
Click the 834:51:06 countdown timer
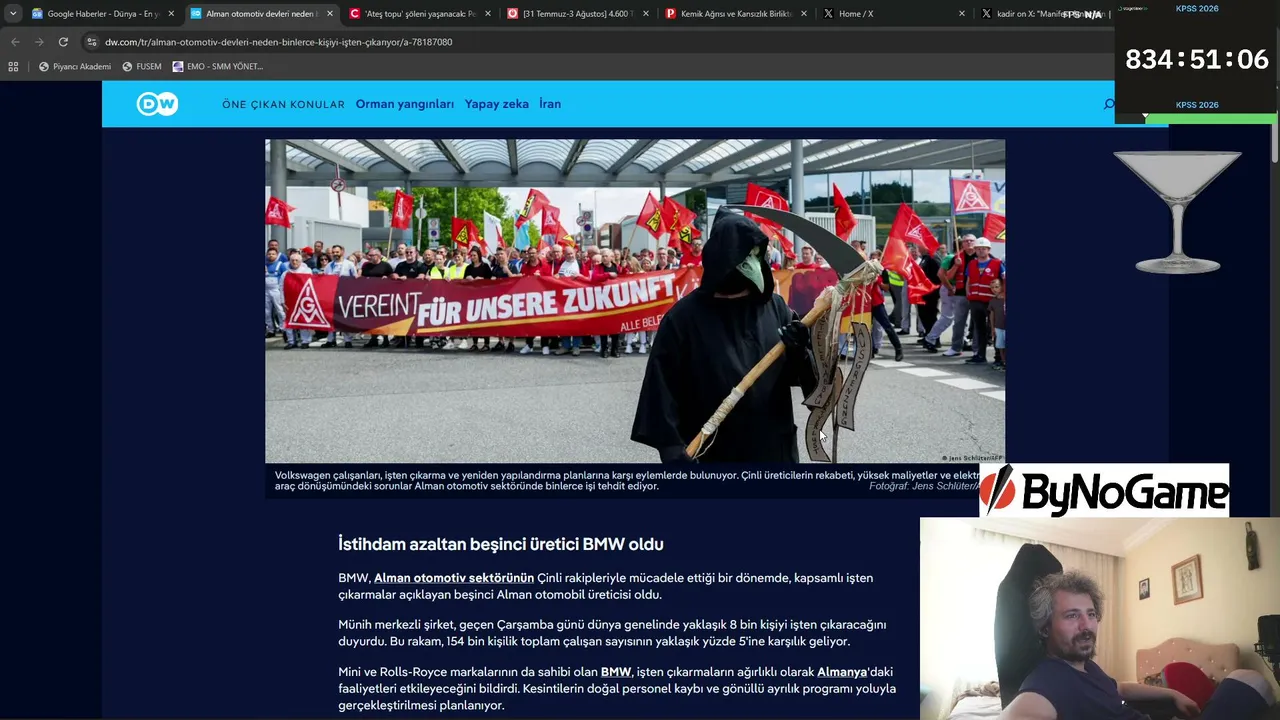tap(1197, 59)
